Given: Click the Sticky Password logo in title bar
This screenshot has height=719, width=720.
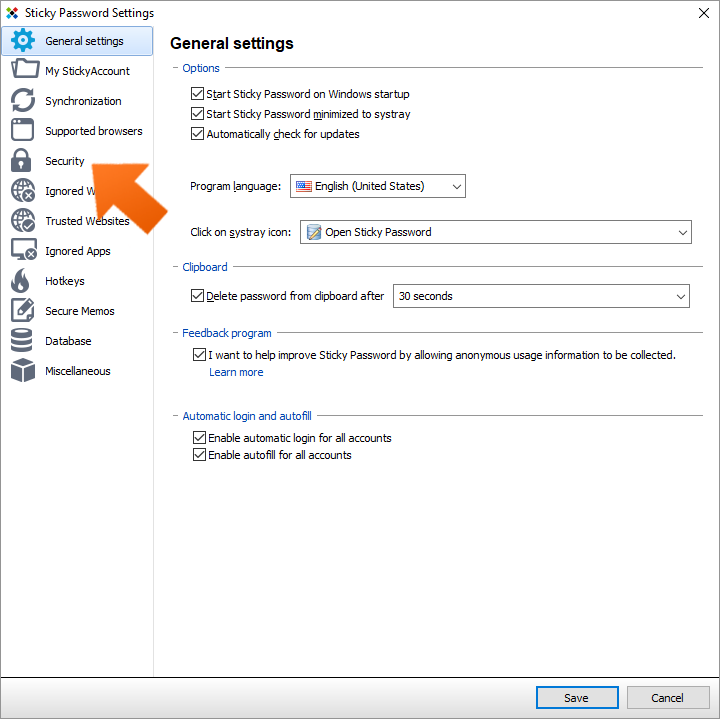Looking at the screenshot, I should (12, 13).
